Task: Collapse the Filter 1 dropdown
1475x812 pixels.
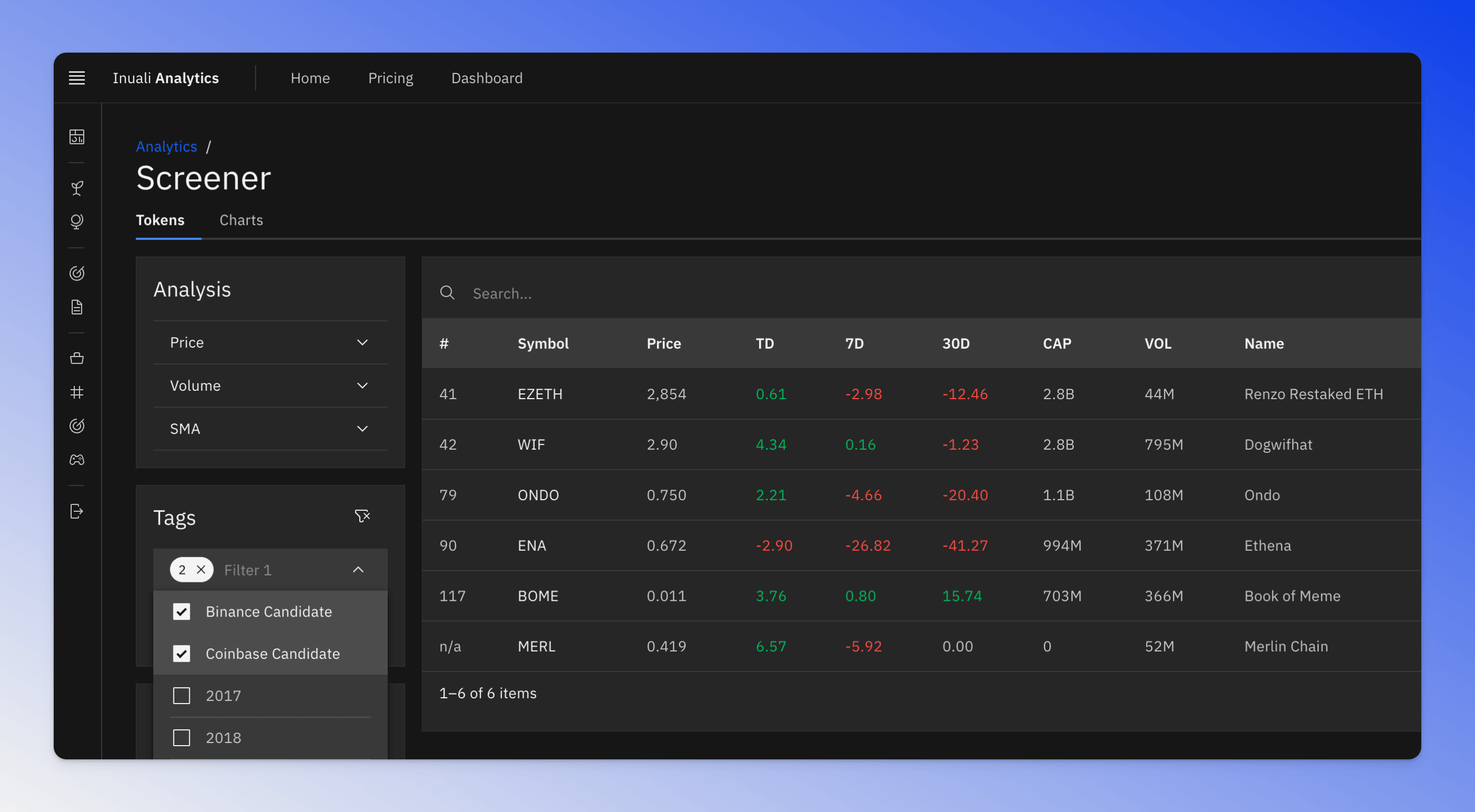Action: point(358,569)
